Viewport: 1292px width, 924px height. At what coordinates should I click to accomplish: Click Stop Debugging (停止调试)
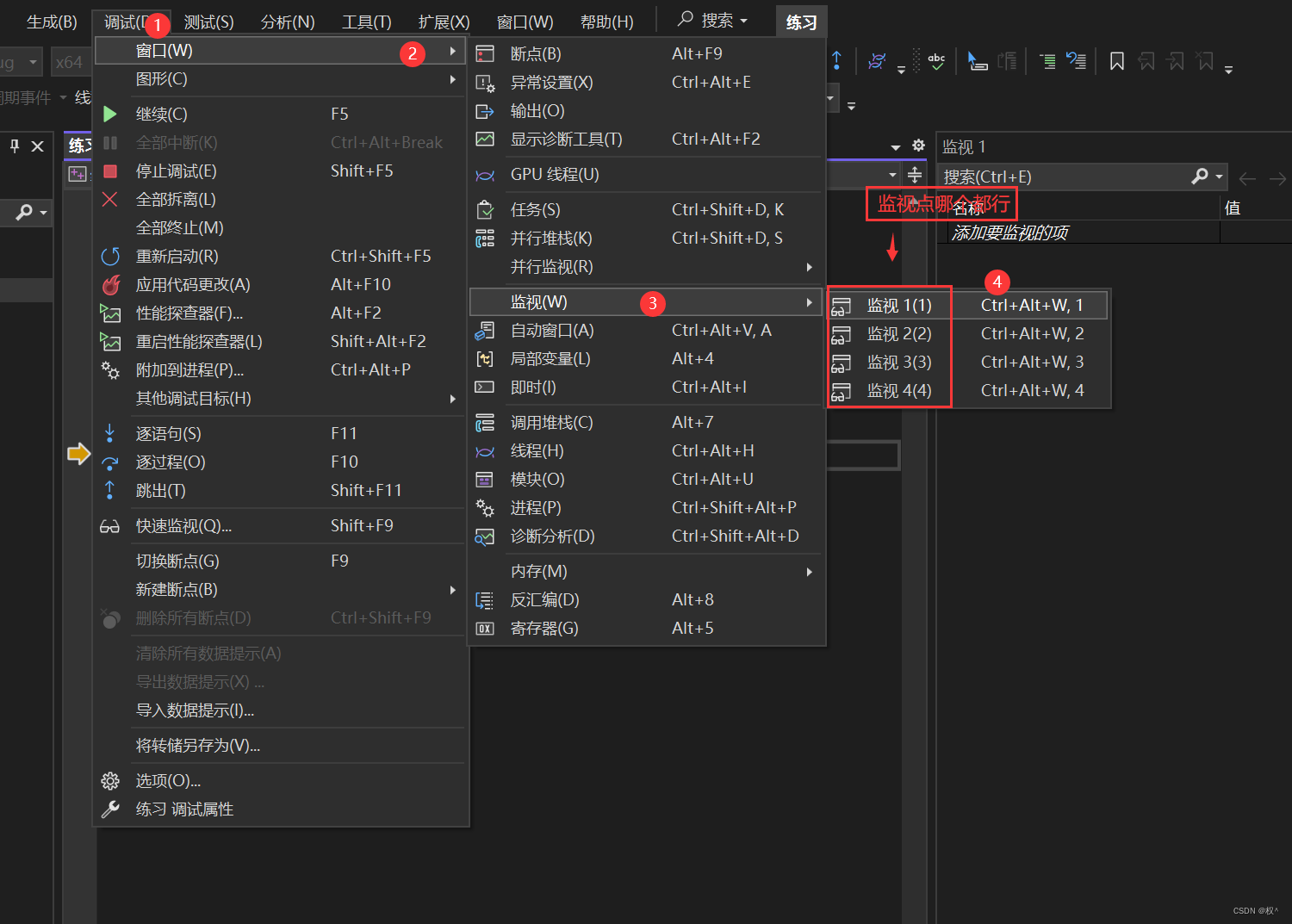point(280,171)
